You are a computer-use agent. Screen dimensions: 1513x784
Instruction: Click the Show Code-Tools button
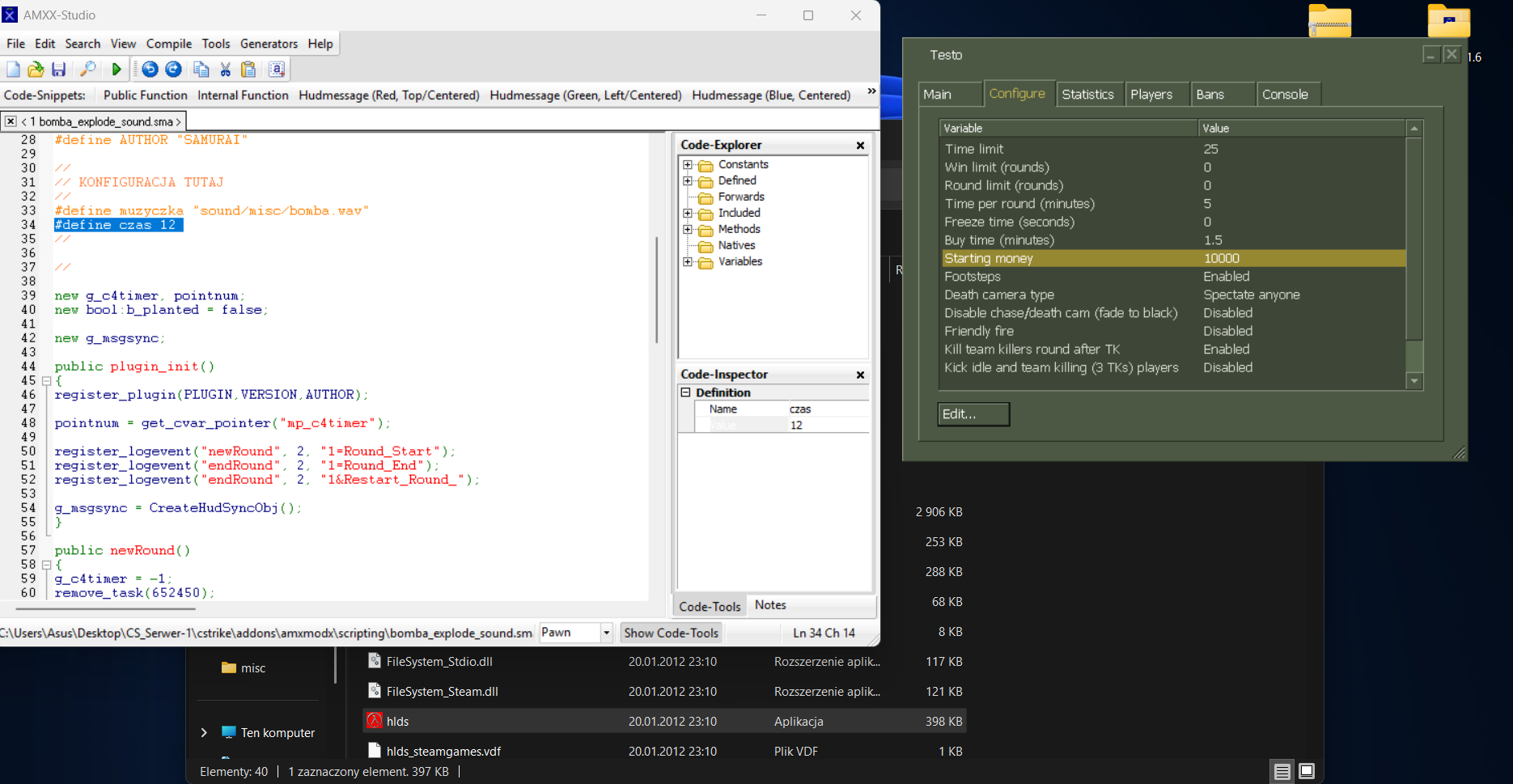coord(671,633)
